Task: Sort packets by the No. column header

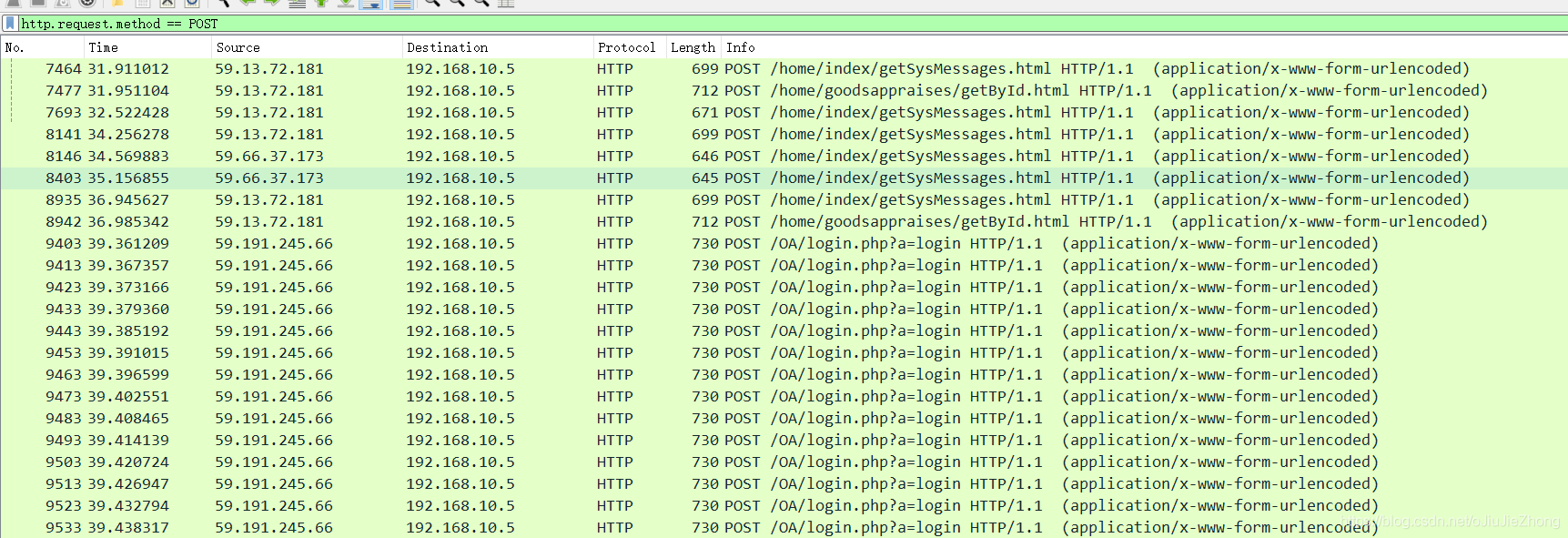Action: pyautogui.click(x=42, y=47)
